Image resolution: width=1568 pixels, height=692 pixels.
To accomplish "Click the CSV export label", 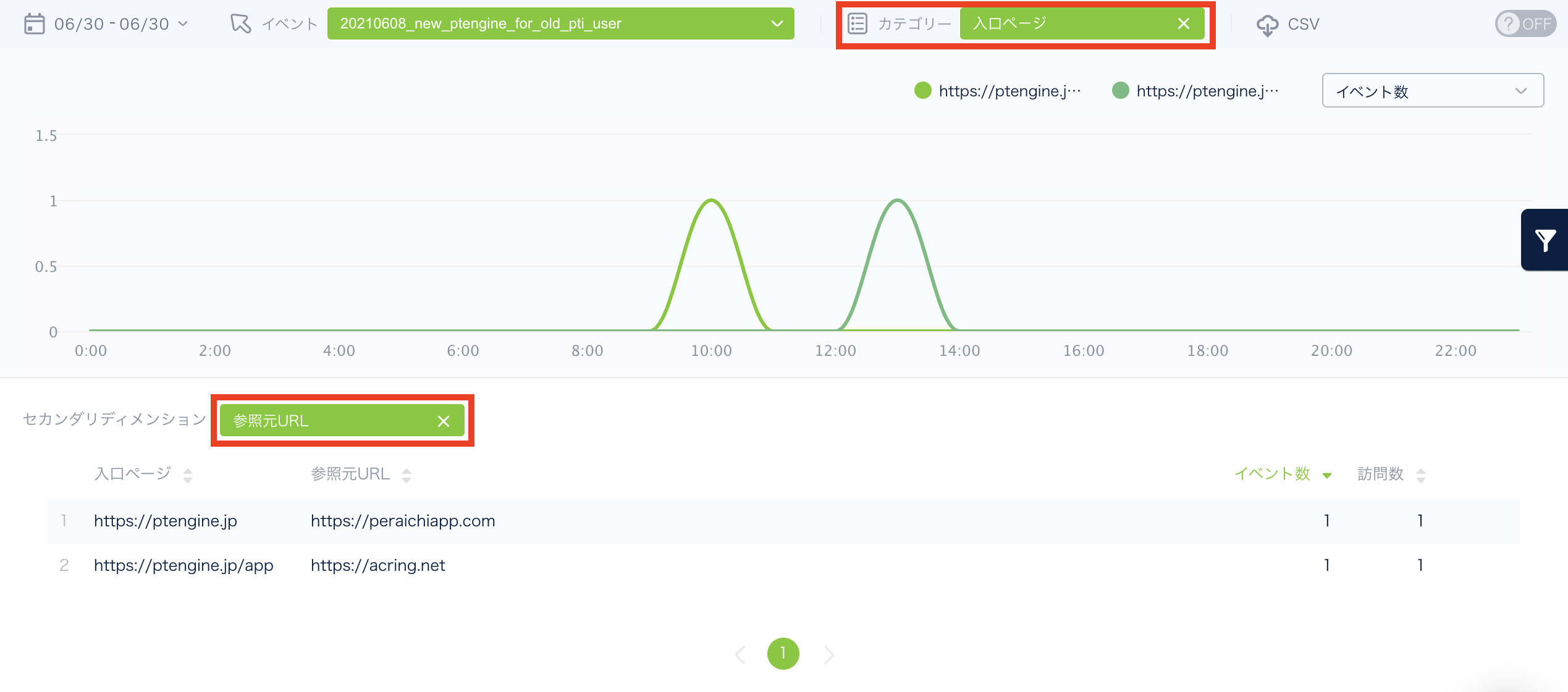I will (x=1304, y=24).
